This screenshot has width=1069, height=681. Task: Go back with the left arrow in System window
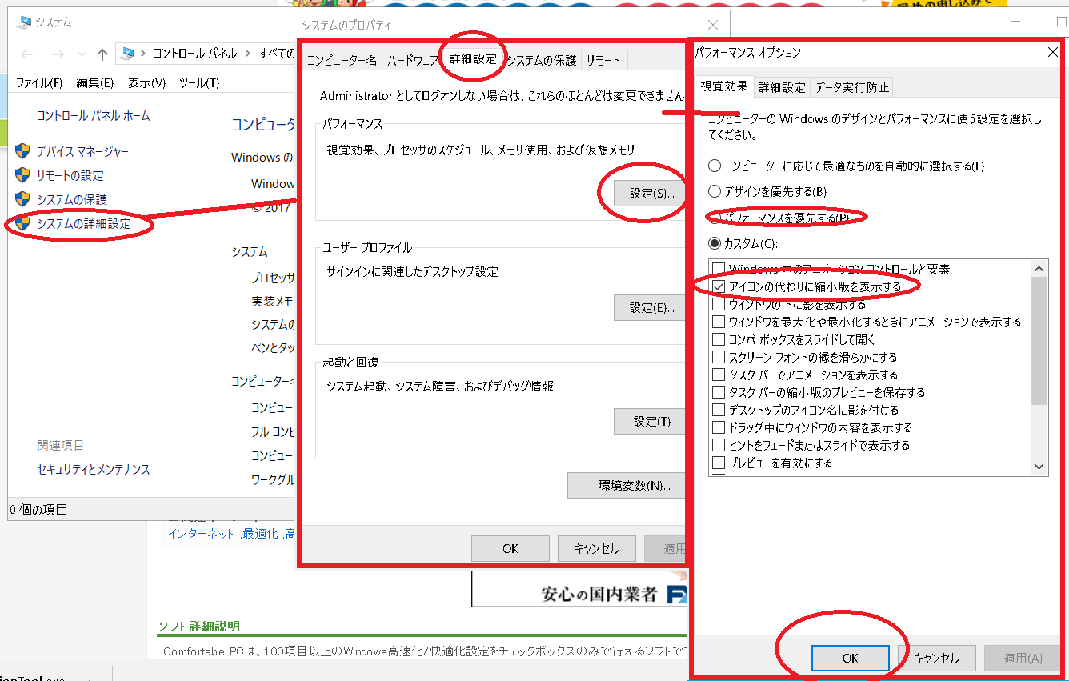point(27,54)
